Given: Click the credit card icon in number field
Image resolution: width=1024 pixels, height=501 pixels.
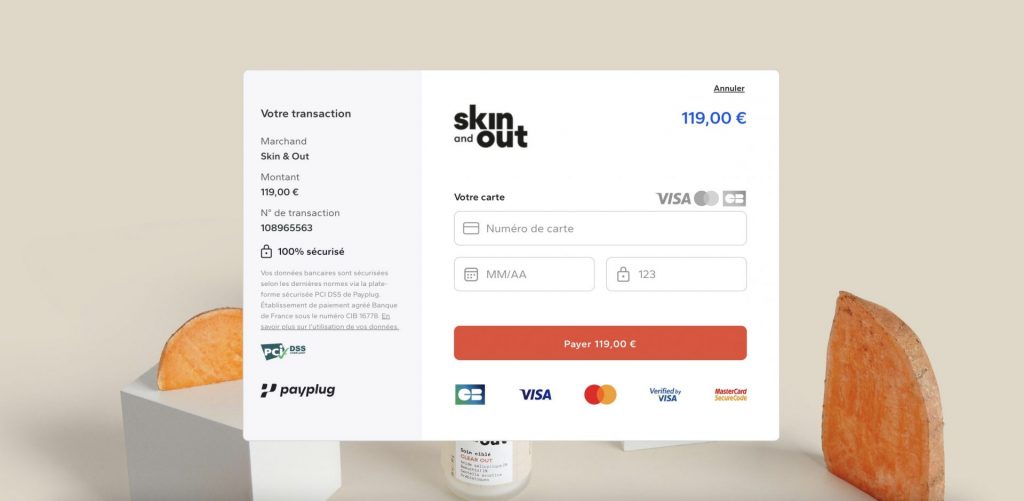Looking at the screenshot, I should coord(471,228).
